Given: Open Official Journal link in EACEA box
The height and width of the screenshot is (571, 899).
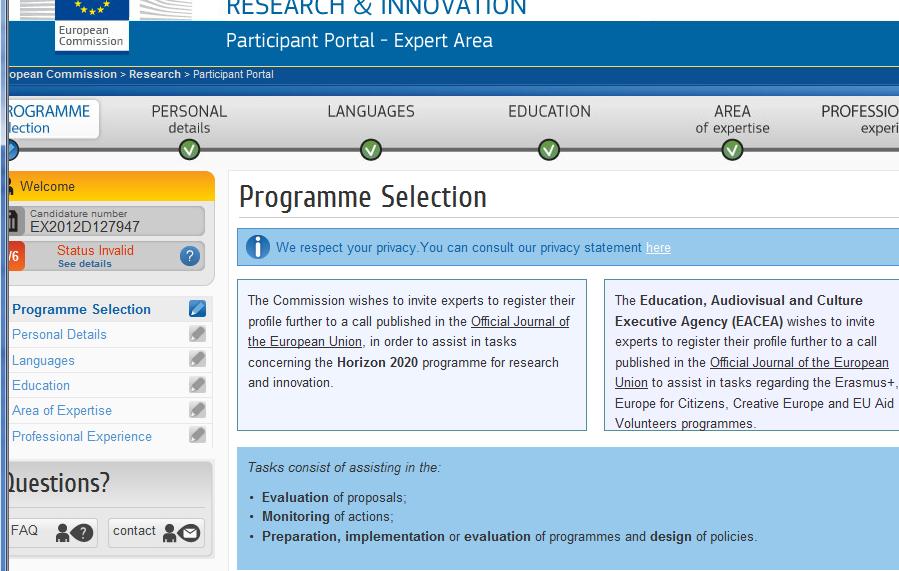Looking at the screenshot, I should 752,372.
